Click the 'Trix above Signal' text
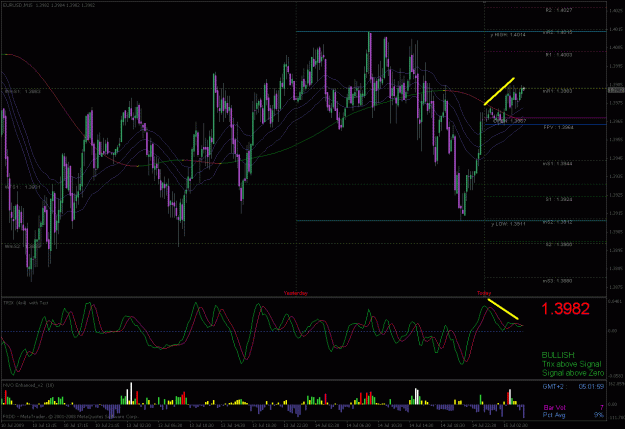 click(572, 364)
